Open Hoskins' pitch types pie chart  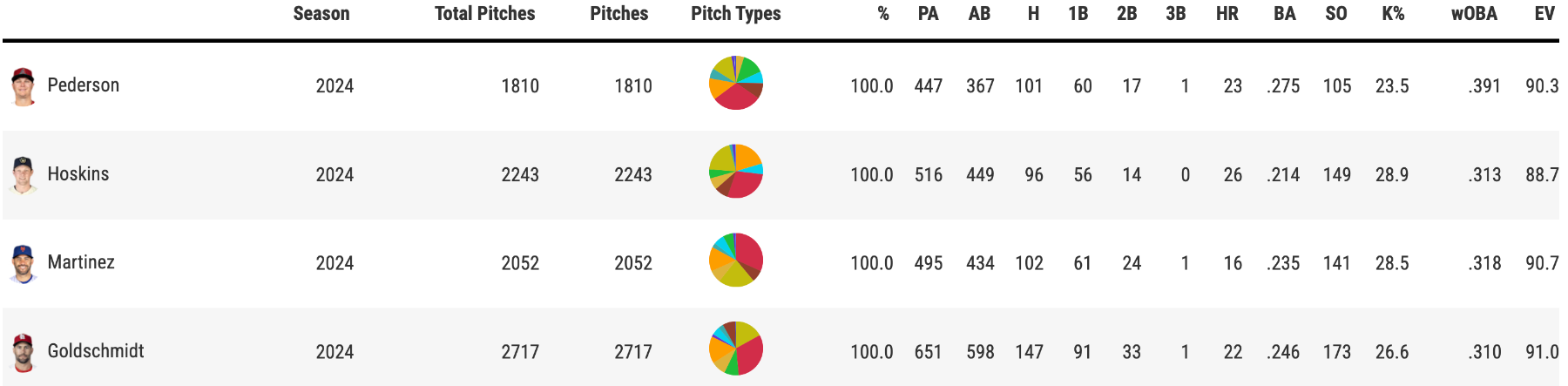(x=736, y=171)
